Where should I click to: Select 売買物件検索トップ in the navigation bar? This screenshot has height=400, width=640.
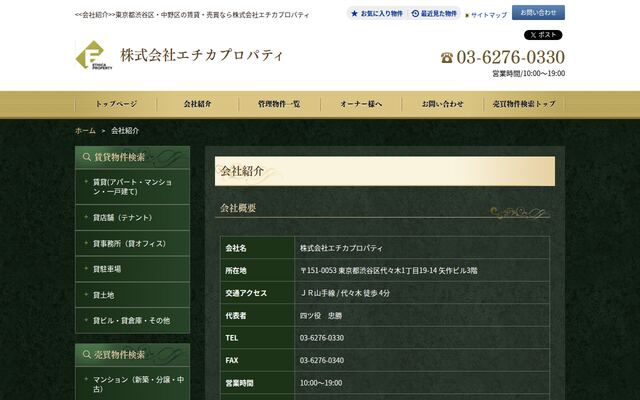(524, 104)
